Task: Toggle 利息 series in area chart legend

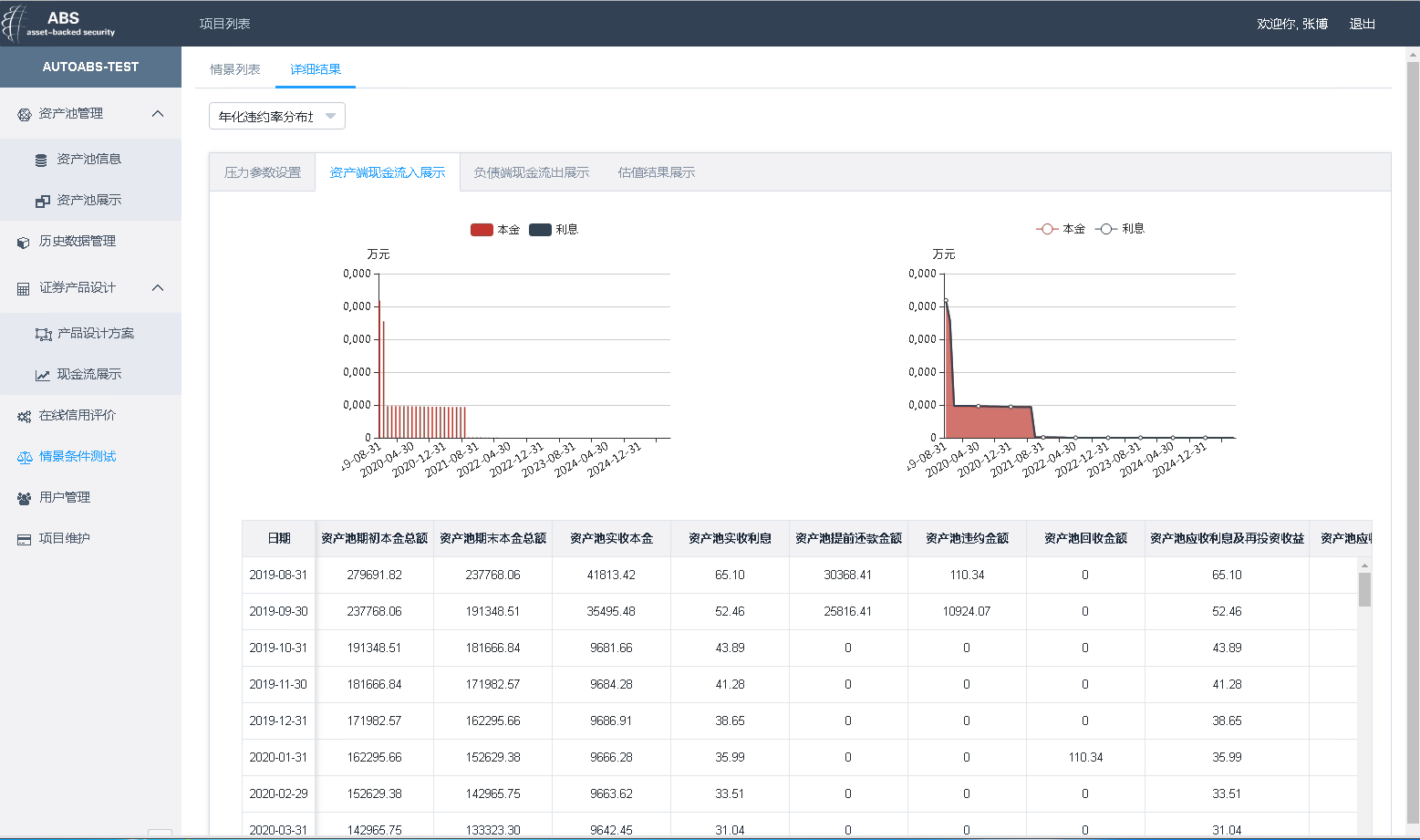Action: pos(1120,229)
